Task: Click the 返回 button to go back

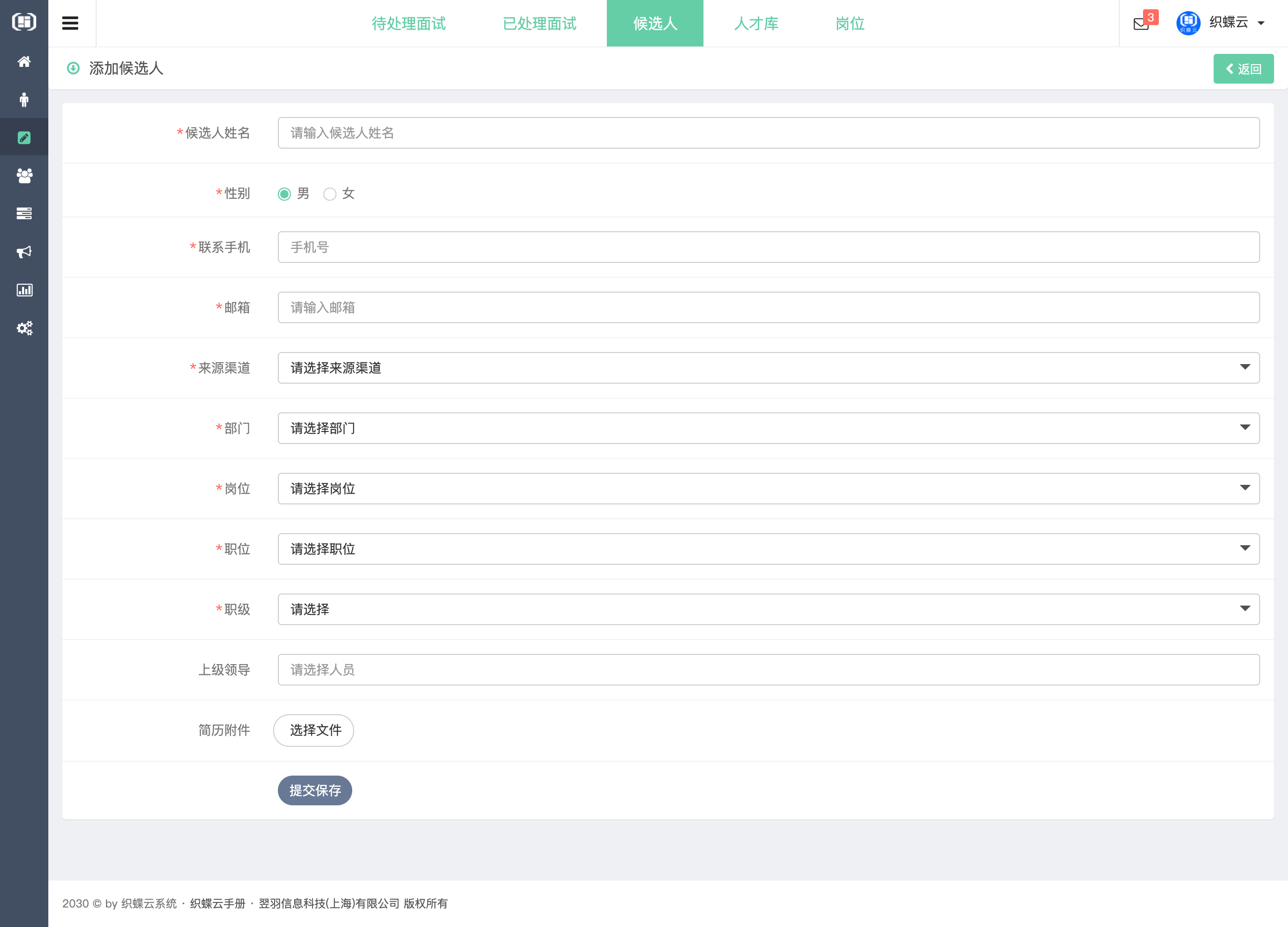Action: coord(1243,68)
